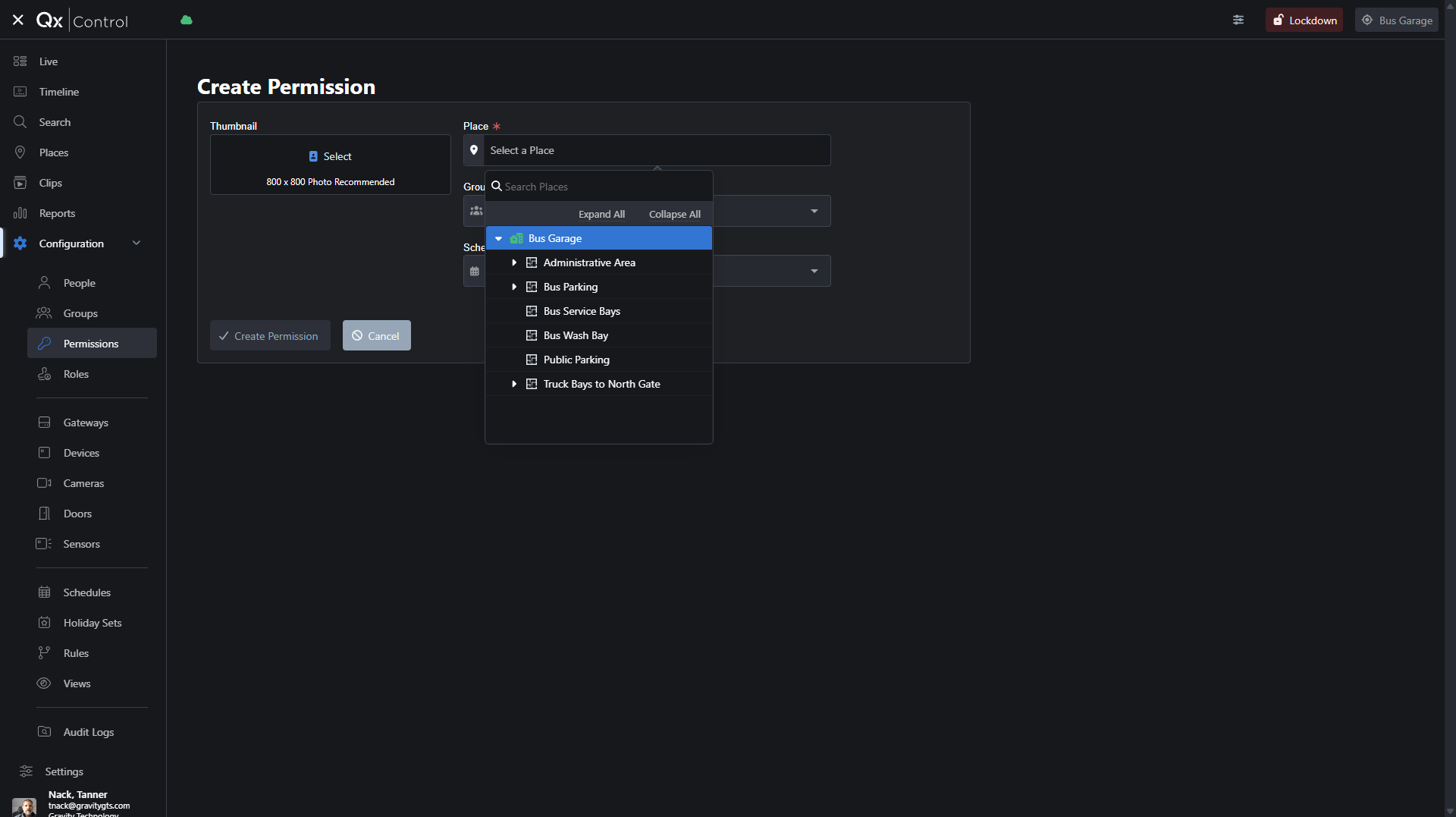Image resolution: width=1456 pixels, height=817 pixels.
Task: Type in the Search Places field
Action: click(x=604, y=187)
